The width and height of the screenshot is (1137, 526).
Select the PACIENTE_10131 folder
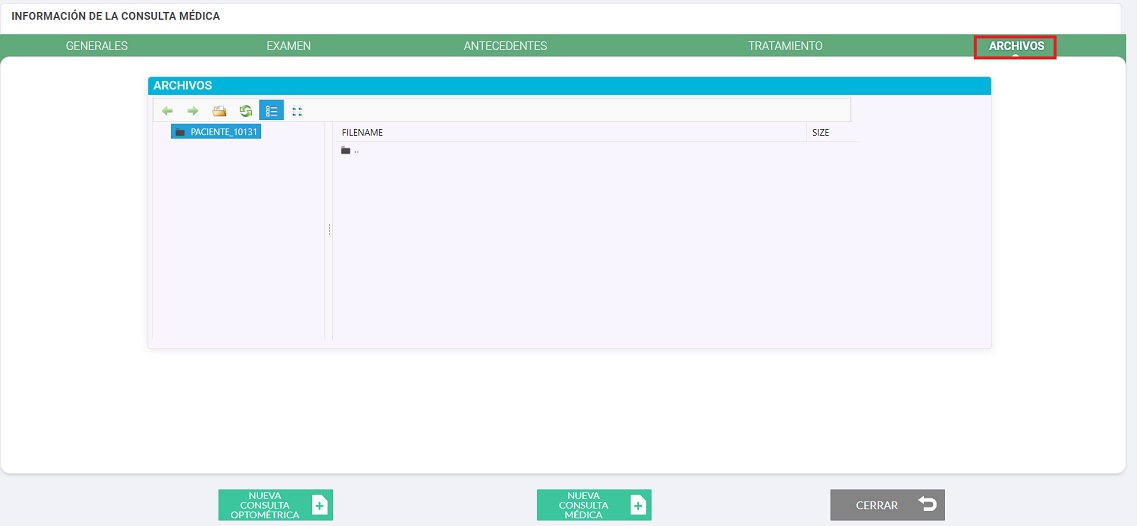(216, 132)
